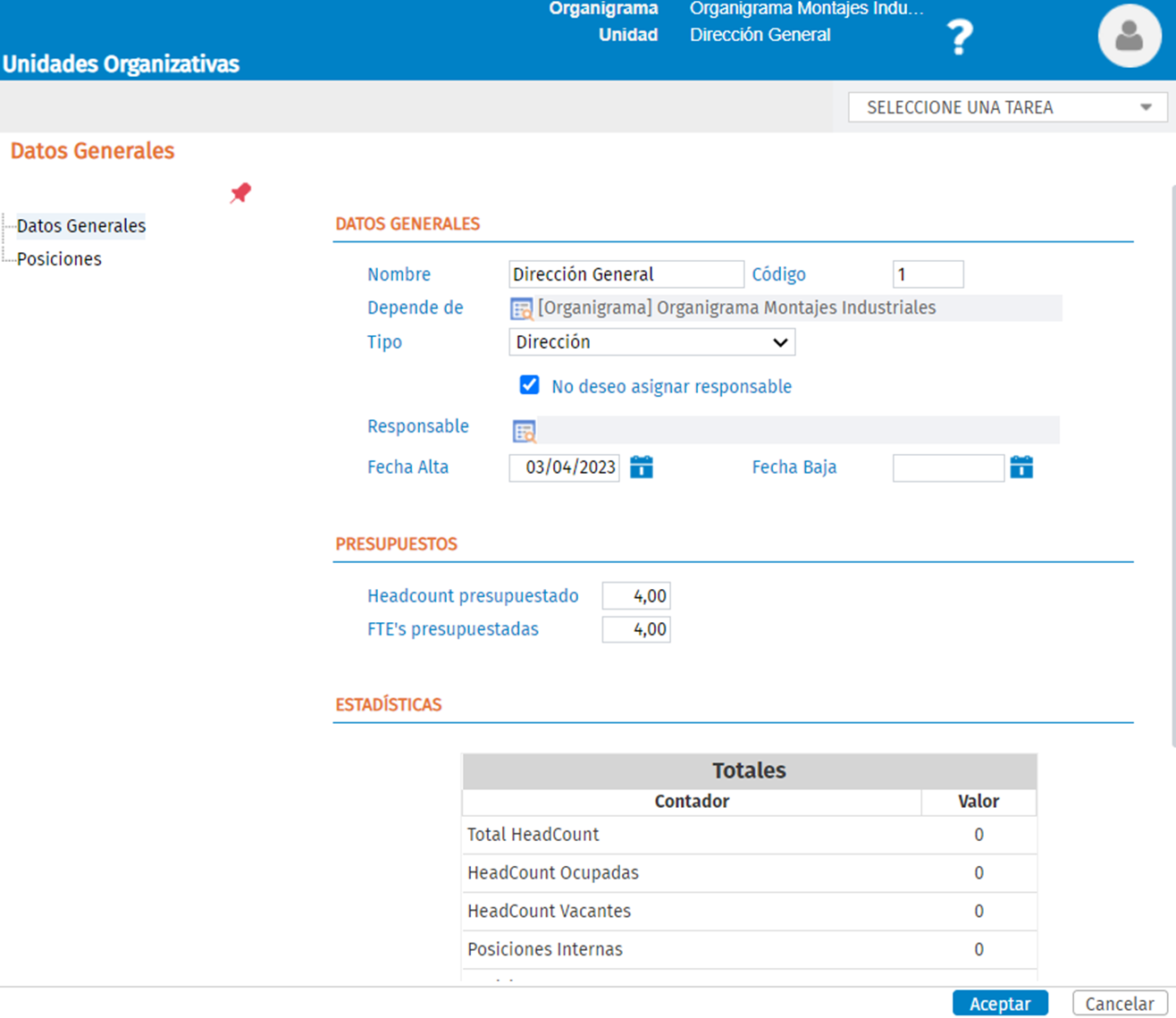Open the Depende de lookup icon
1176x1018 pixels.
522,309
